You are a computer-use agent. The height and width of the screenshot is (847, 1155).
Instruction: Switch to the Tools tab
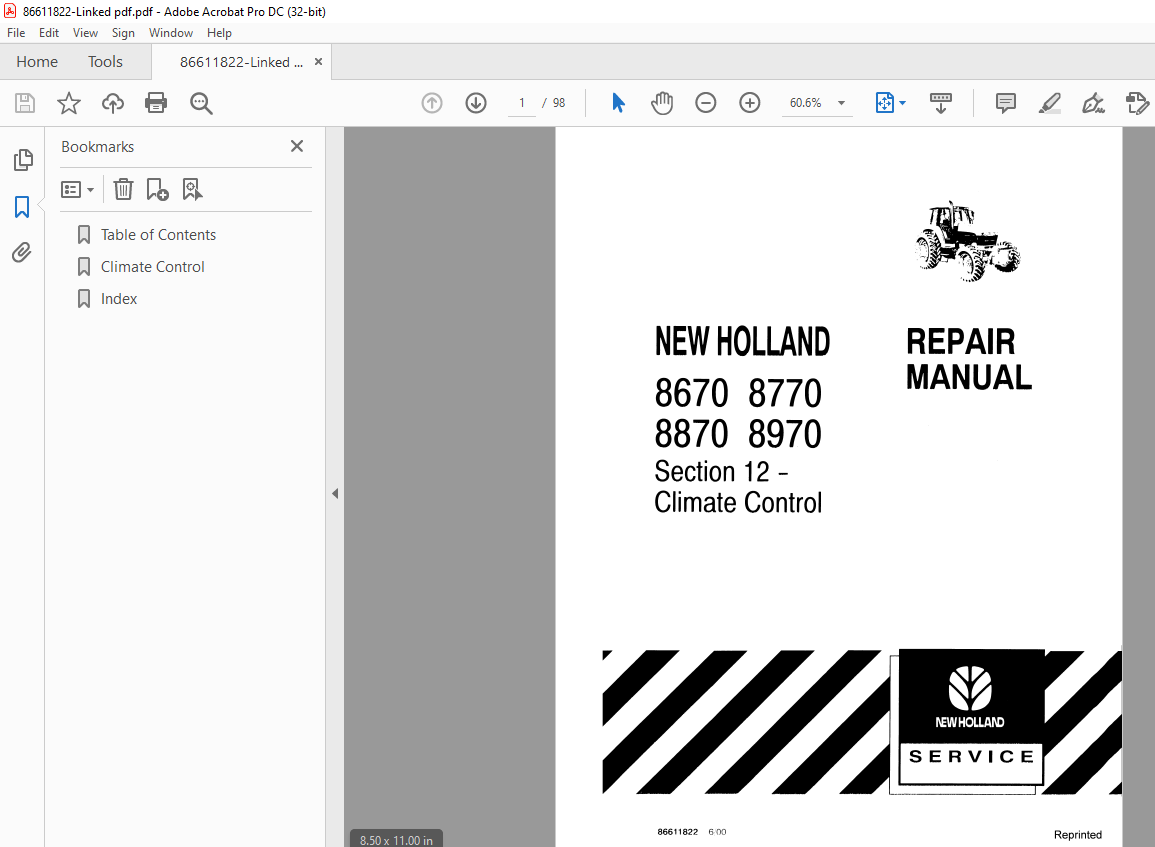coord(105,62)
